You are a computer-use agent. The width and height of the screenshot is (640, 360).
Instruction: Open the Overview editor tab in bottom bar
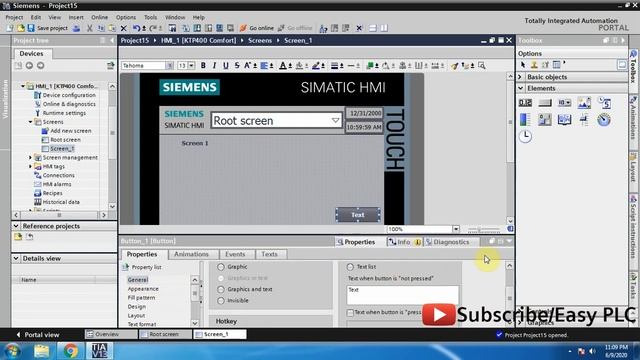click(x=111, y=334)
